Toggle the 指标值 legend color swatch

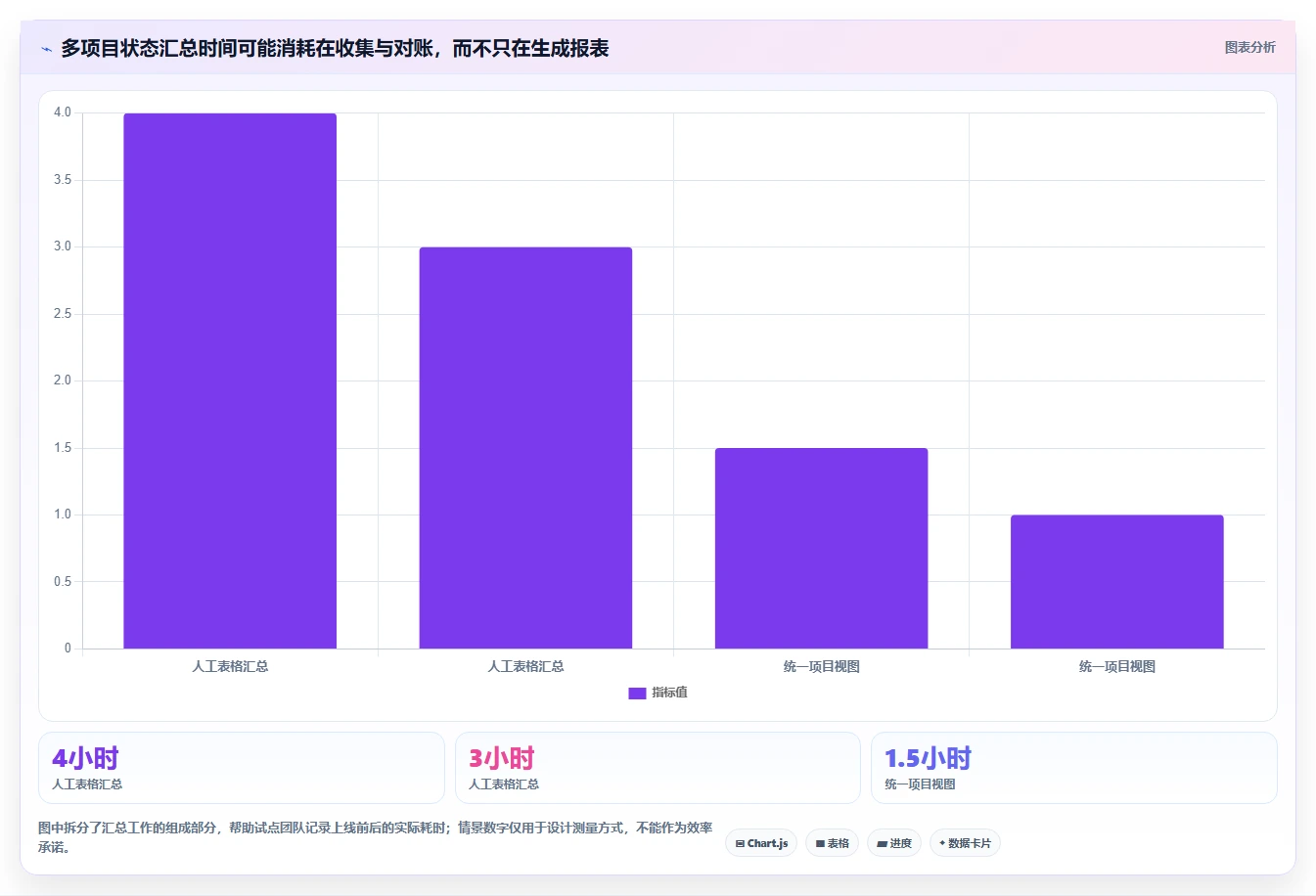(637, 693)
